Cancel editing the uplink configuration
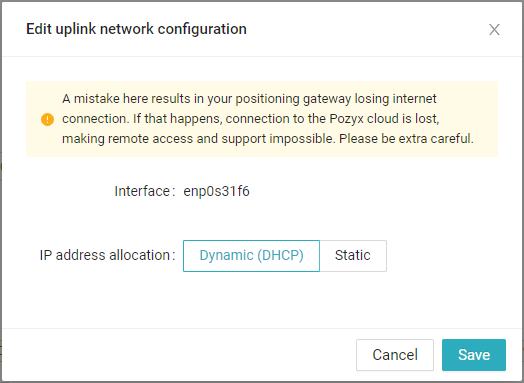The image size is (524, 383). (395, 355)
